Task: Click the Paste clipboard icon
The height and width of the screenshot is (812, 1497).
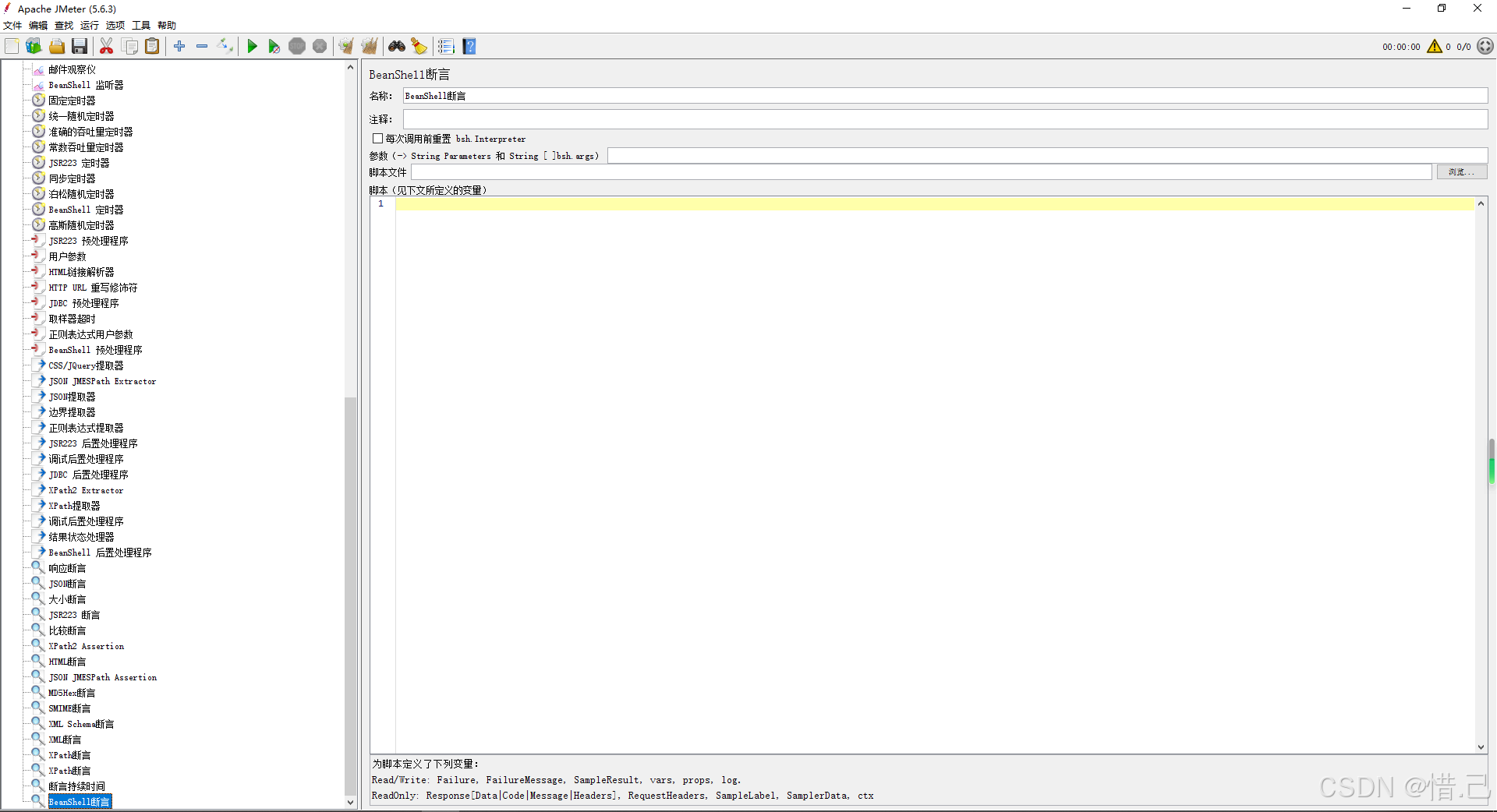Action: coord(153,47)
